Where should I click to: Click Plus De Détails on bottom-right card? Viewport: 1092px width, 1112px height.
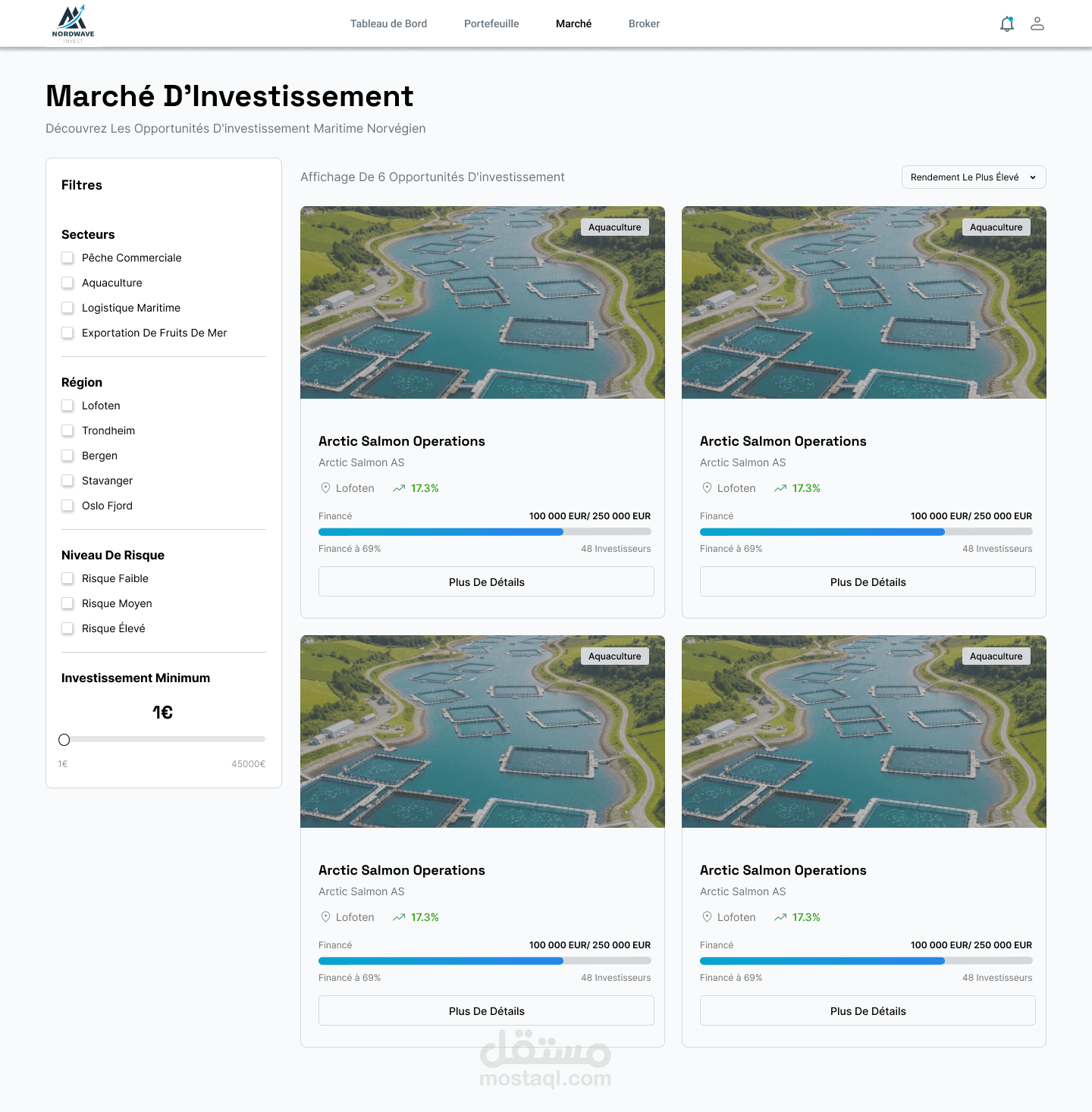(x=868, y=1010)
